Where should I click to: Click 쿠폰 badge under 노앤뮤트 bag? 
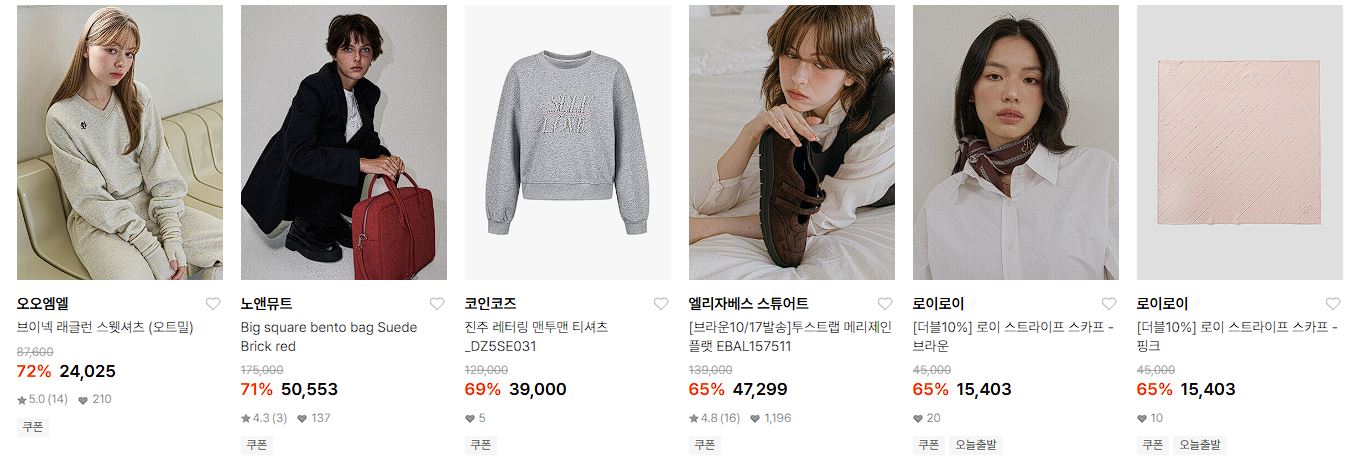pyautogui.click(x=257, y=445)
